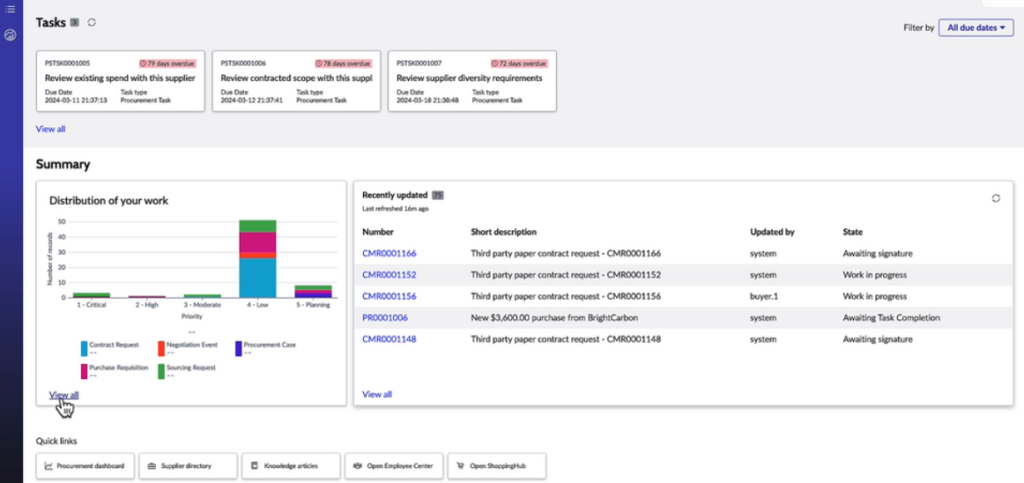
Task: Open record CMR0001148
Action: 389,339
